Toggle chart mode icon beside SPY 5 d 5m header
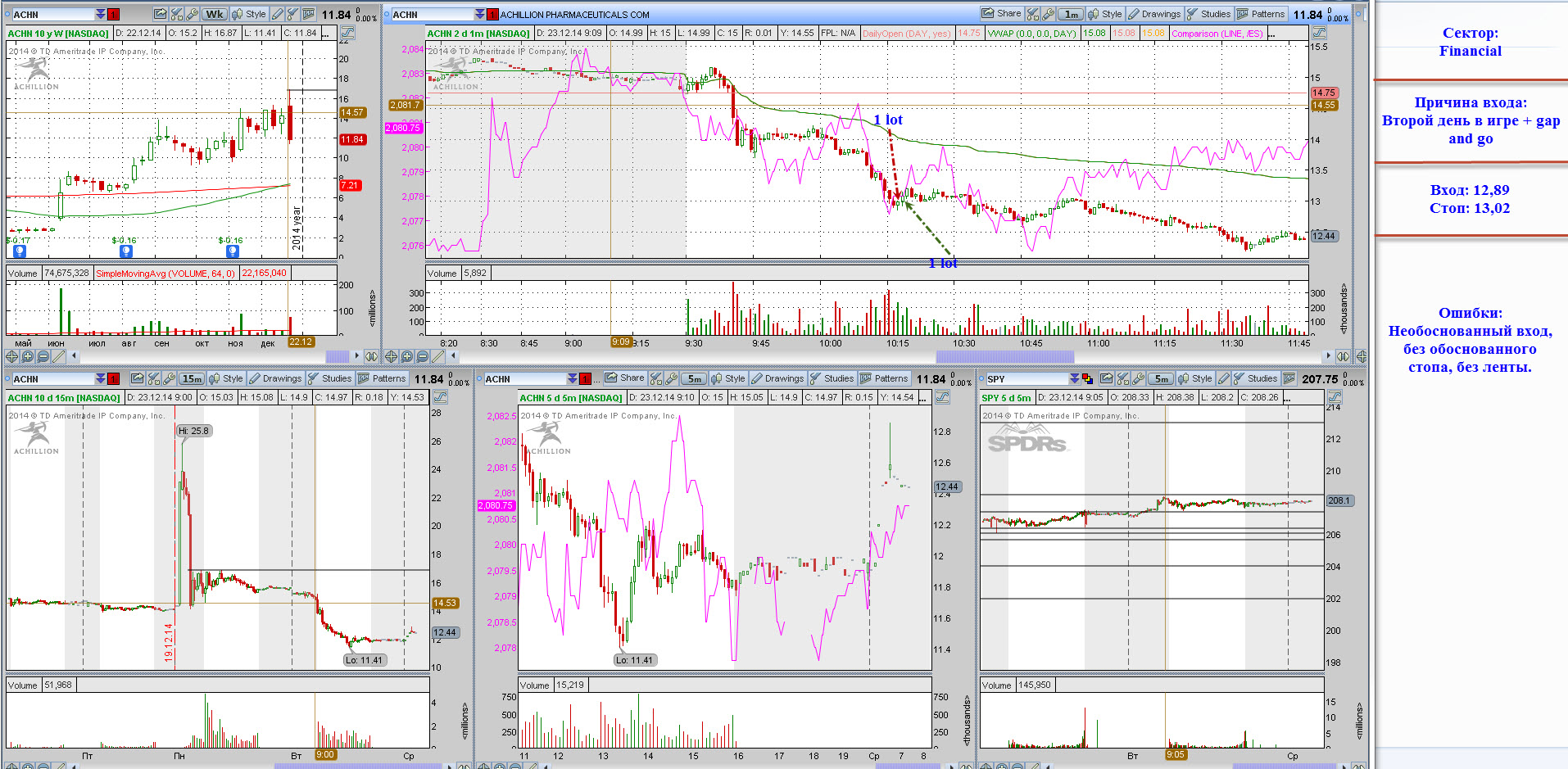The image size is (1568, 769). (x=1335, y=397)
